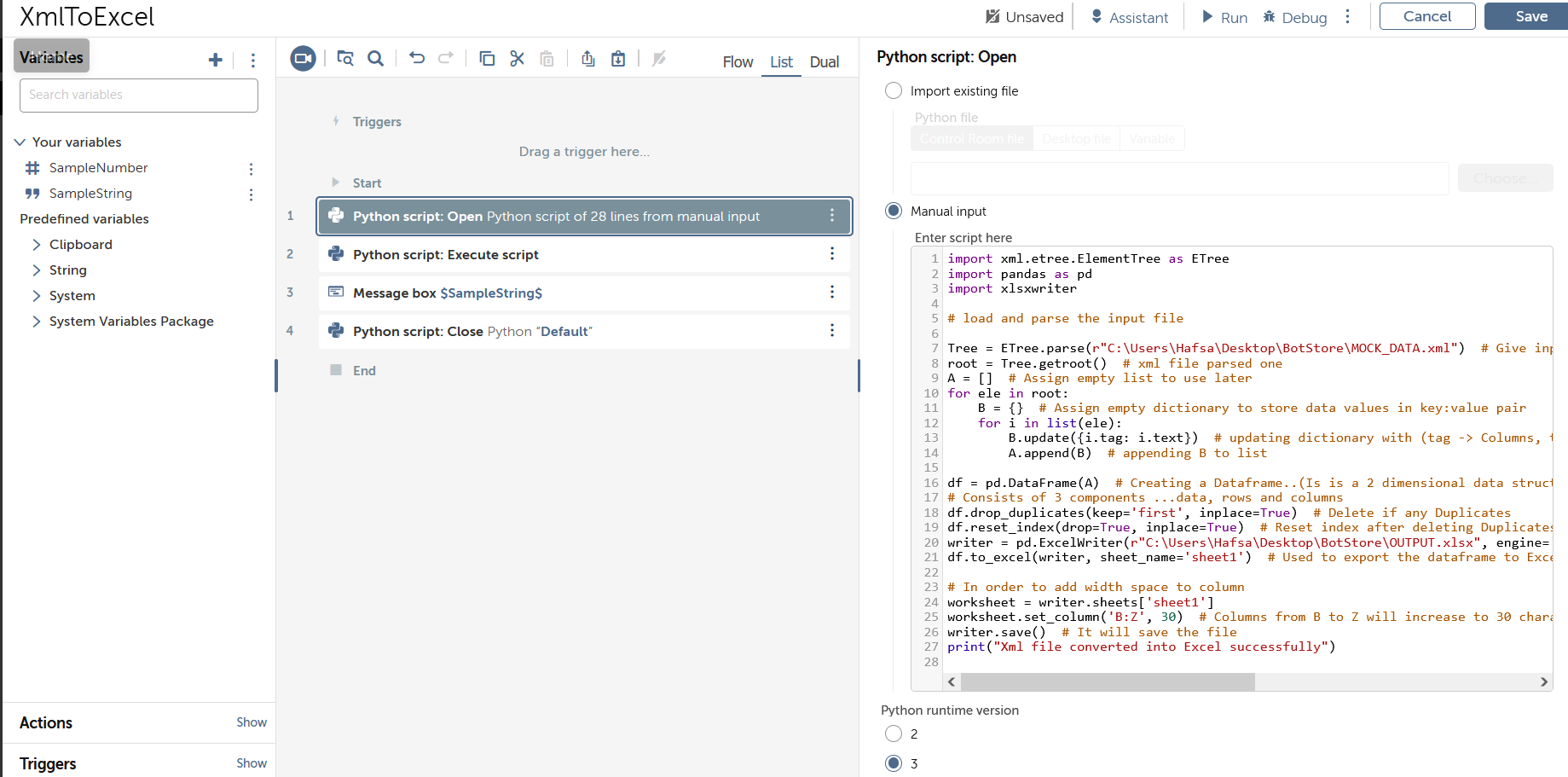Expand the Clipboard predefined variables
The height and width of the screenshot is (777, 1568).
tap(36, 245)
